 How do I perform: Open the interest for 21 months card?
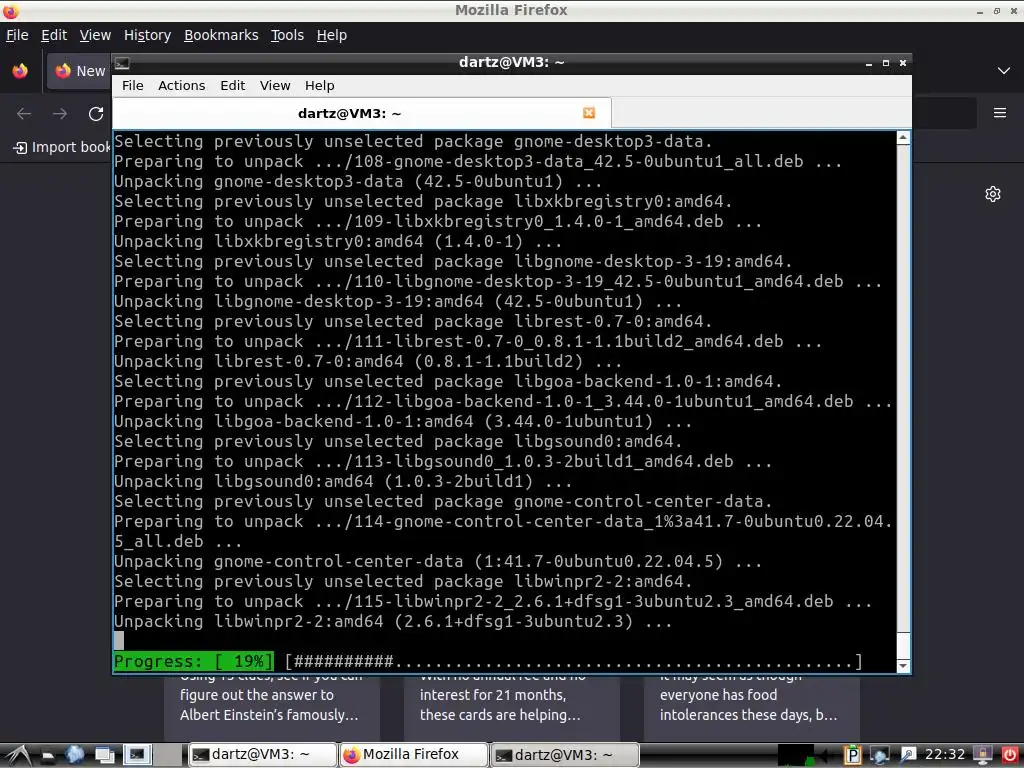[x=511, y=708]
